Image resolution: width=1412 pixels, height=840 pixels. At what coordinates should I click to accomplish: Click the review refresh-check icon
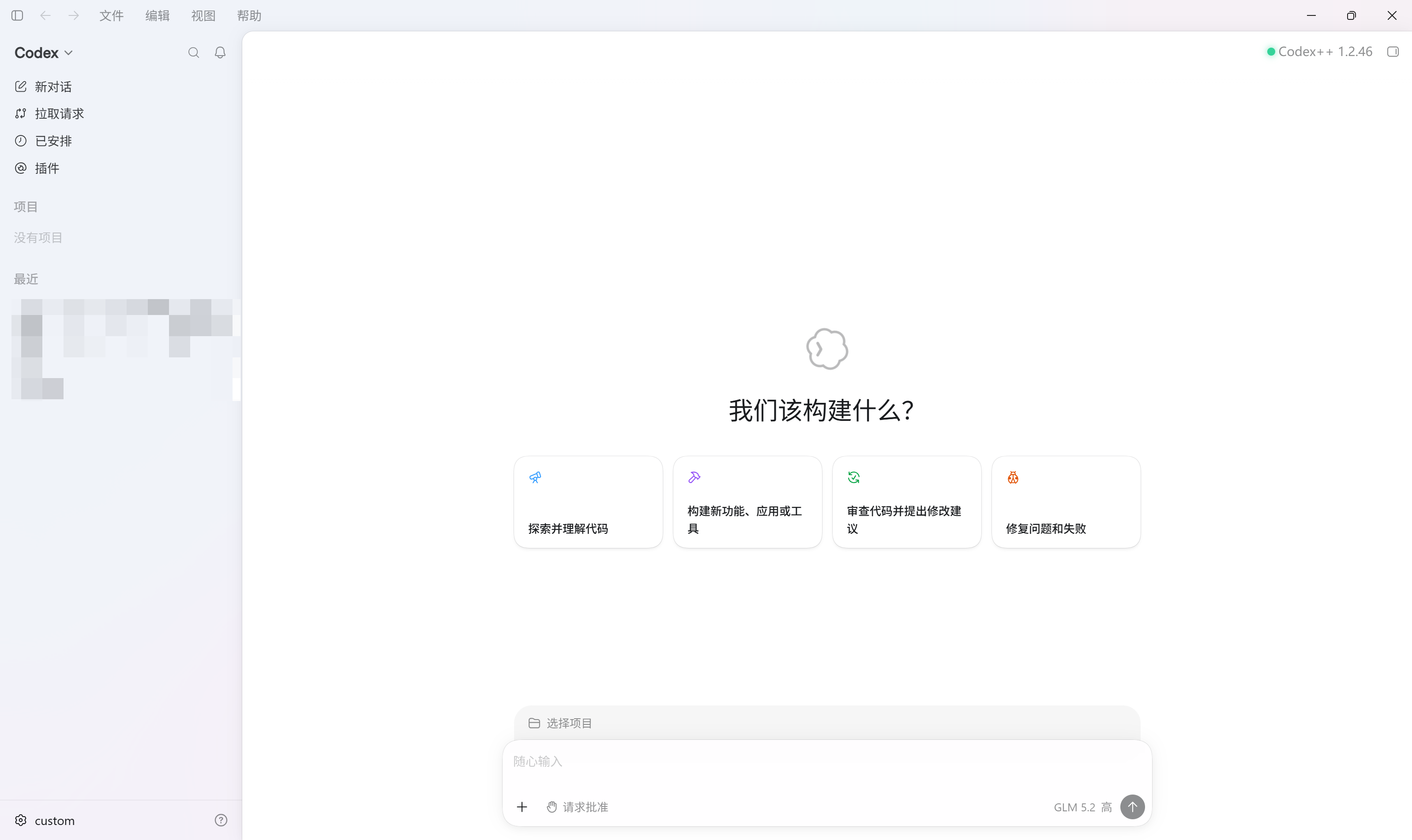854,478
